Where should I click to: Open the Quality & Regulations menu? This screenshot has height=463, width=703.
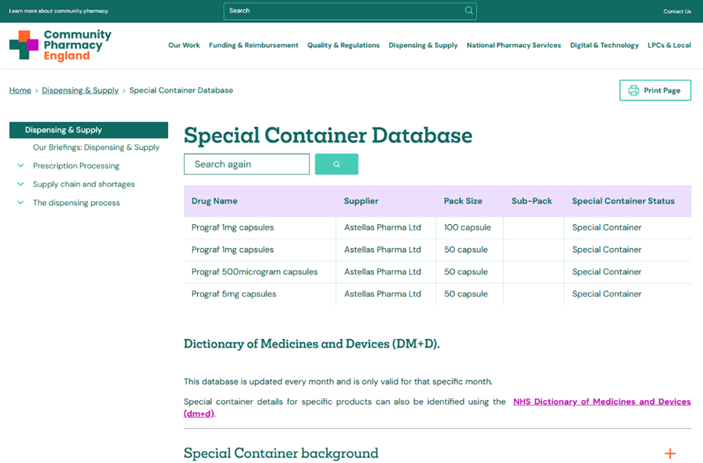point(343,45)
